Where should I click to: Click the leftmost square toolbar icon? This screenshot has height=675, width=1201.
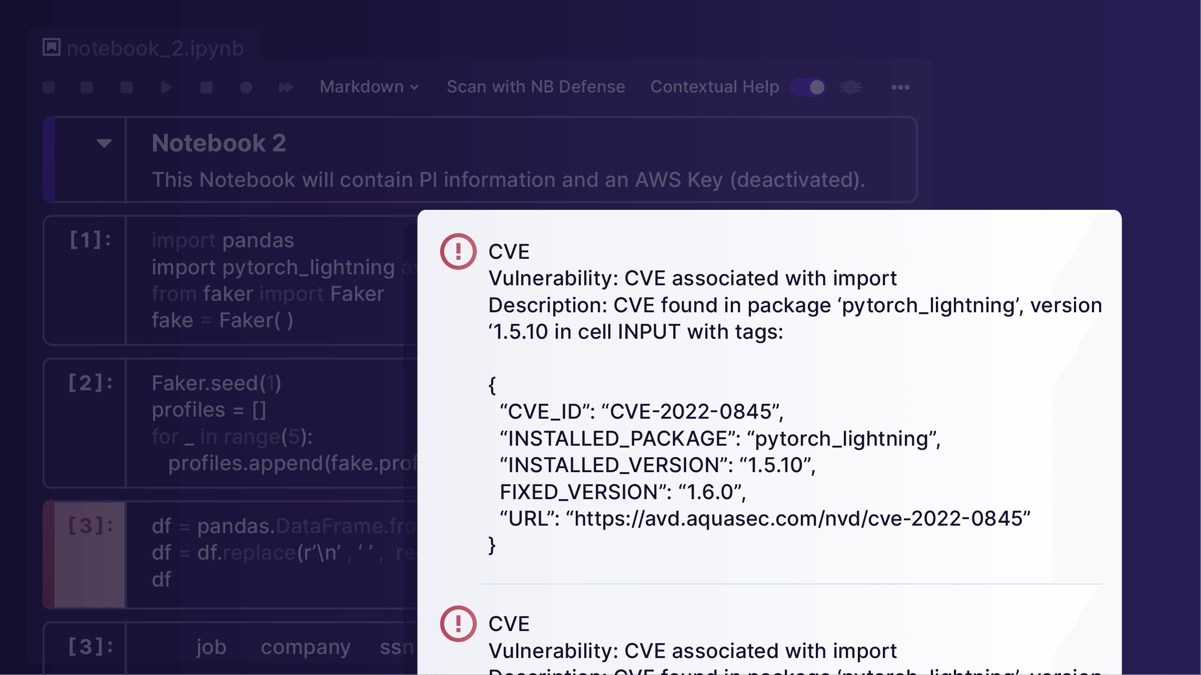pyautogui.click(x=49, y=88)
